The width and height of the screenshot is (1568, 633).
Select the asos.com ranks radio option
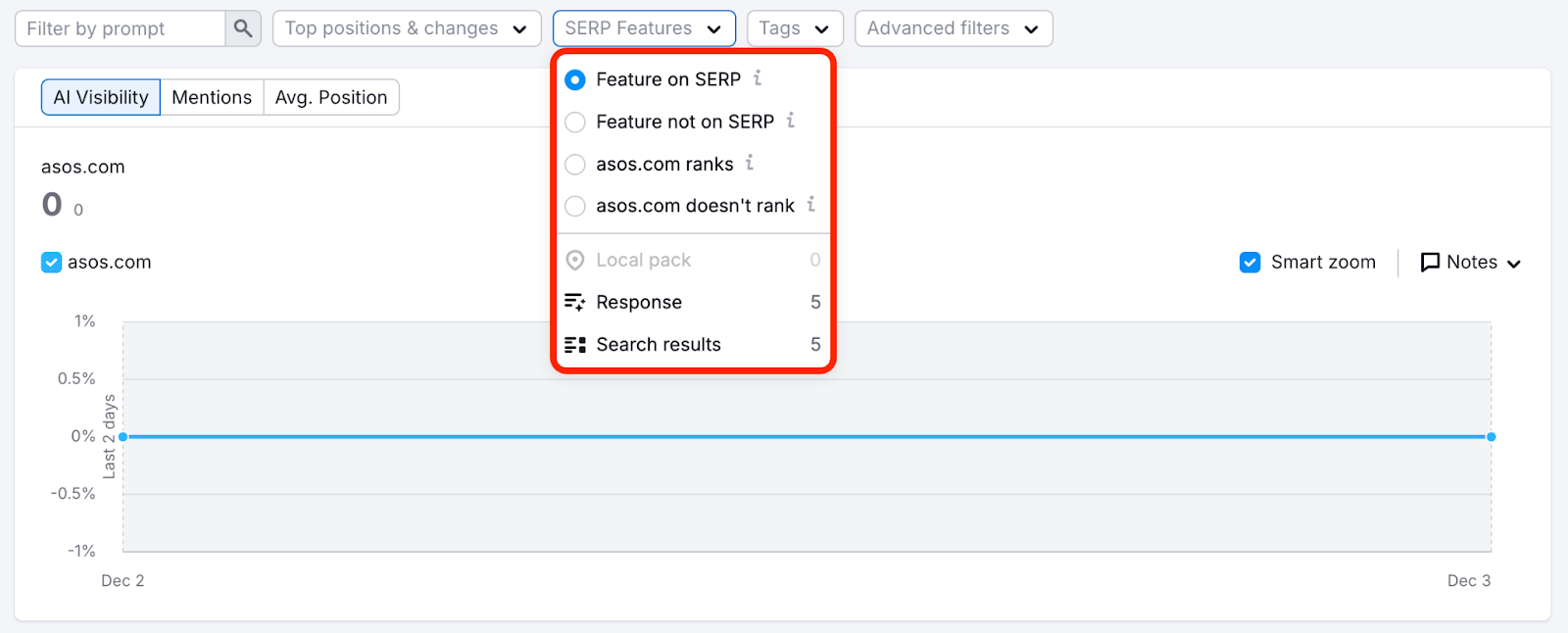576,164
